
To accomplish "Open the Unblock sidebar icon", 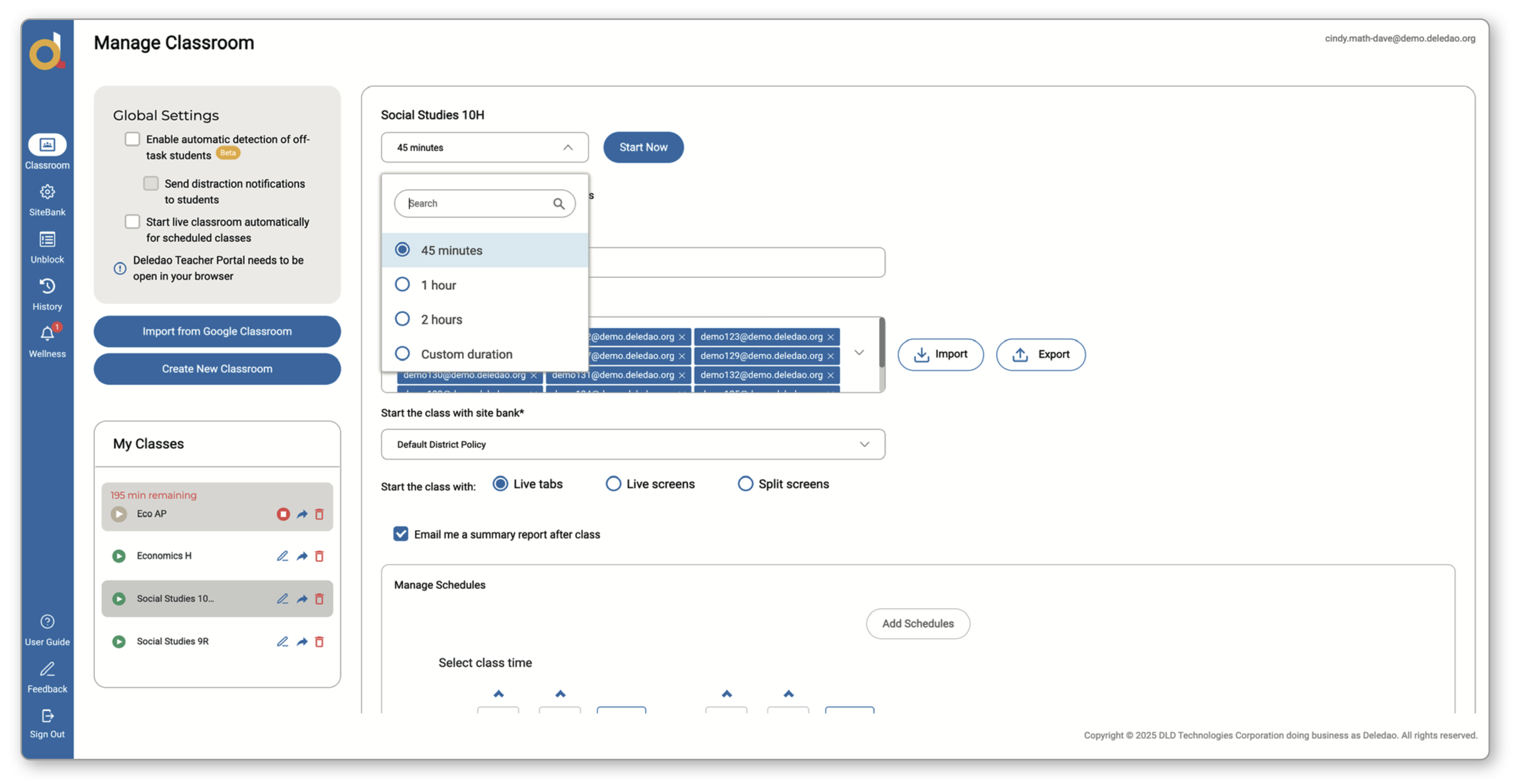I will 47,240.
